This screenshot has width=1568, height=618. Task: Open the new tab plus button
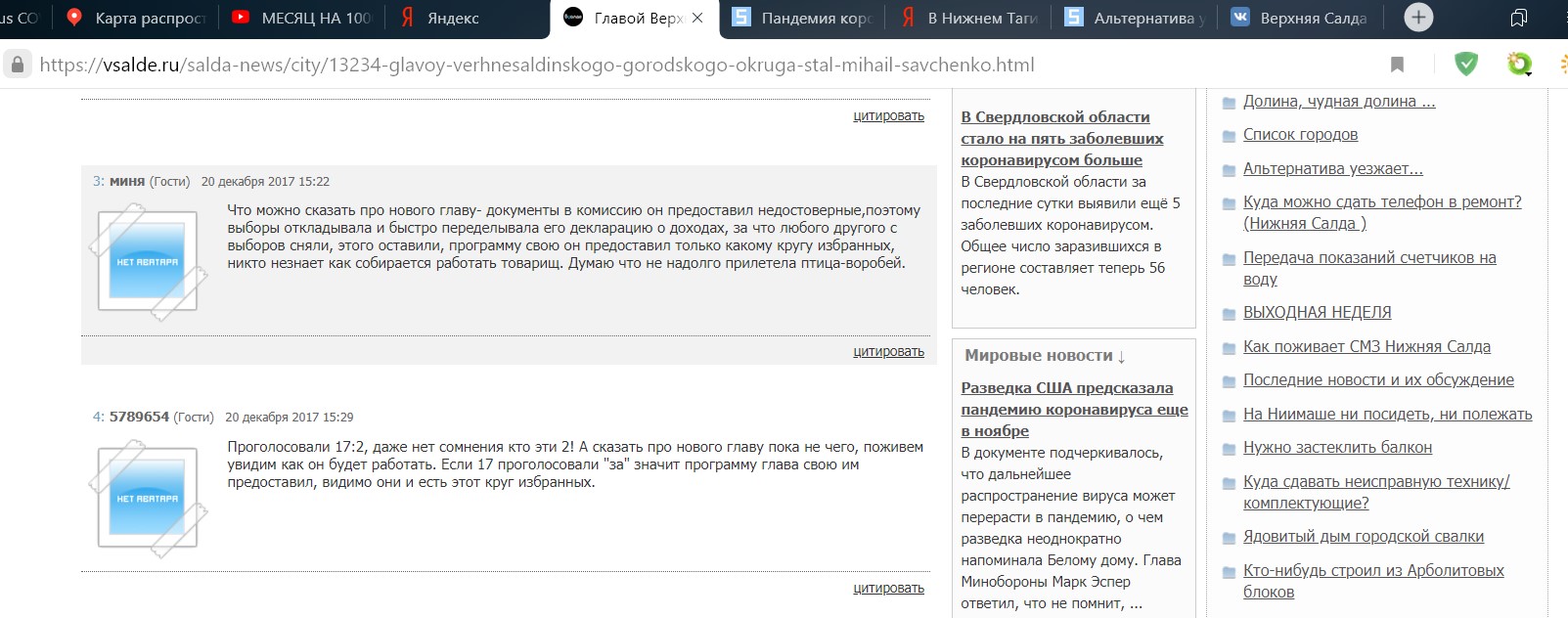point(1417,18)
